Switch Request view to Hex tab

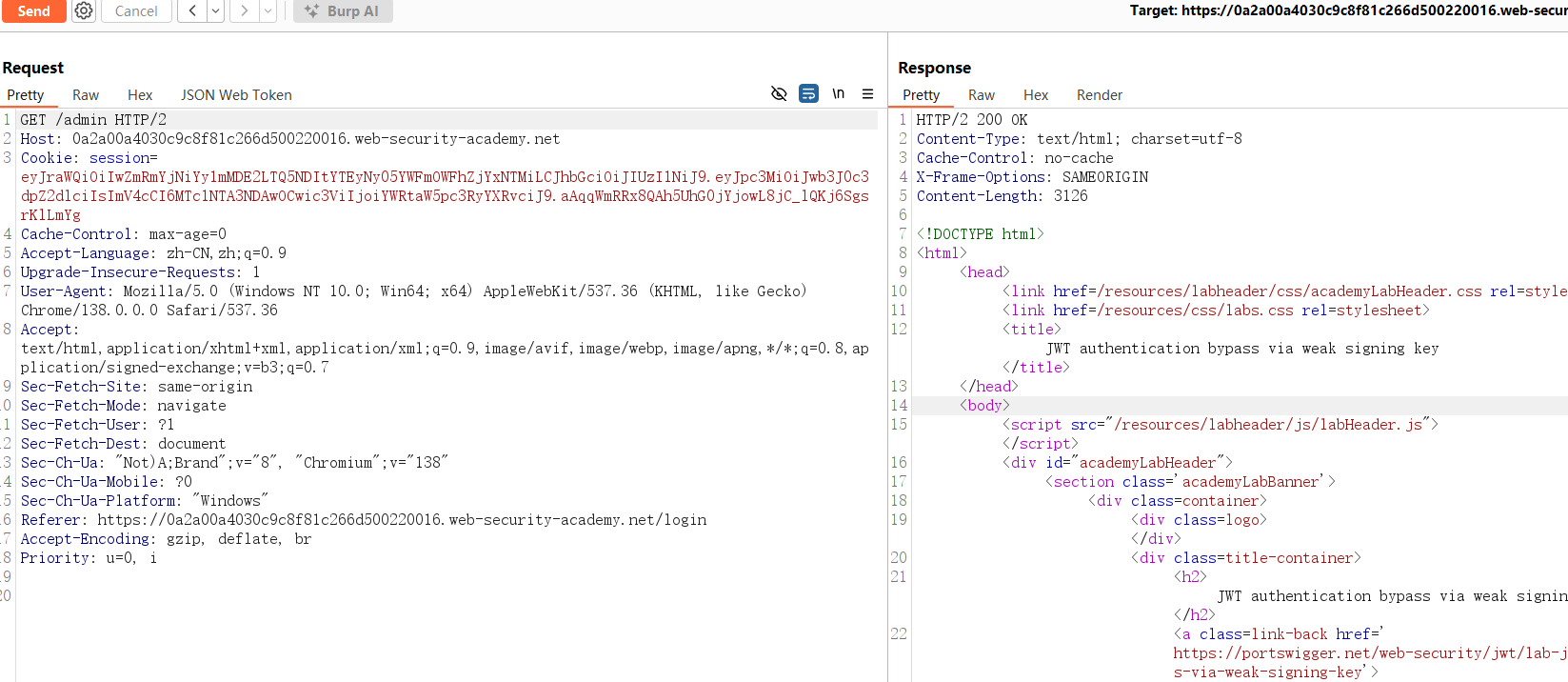point(140,95)
